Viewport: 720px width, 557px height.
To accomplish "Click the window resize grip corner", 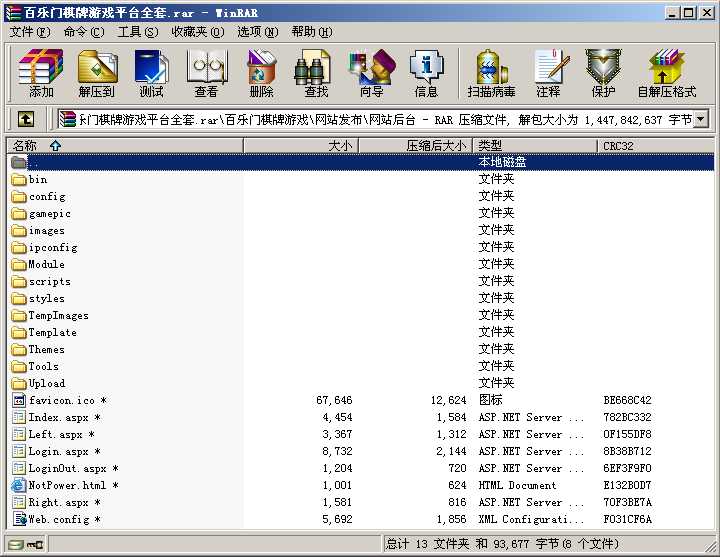I will [x=709, y=547].
